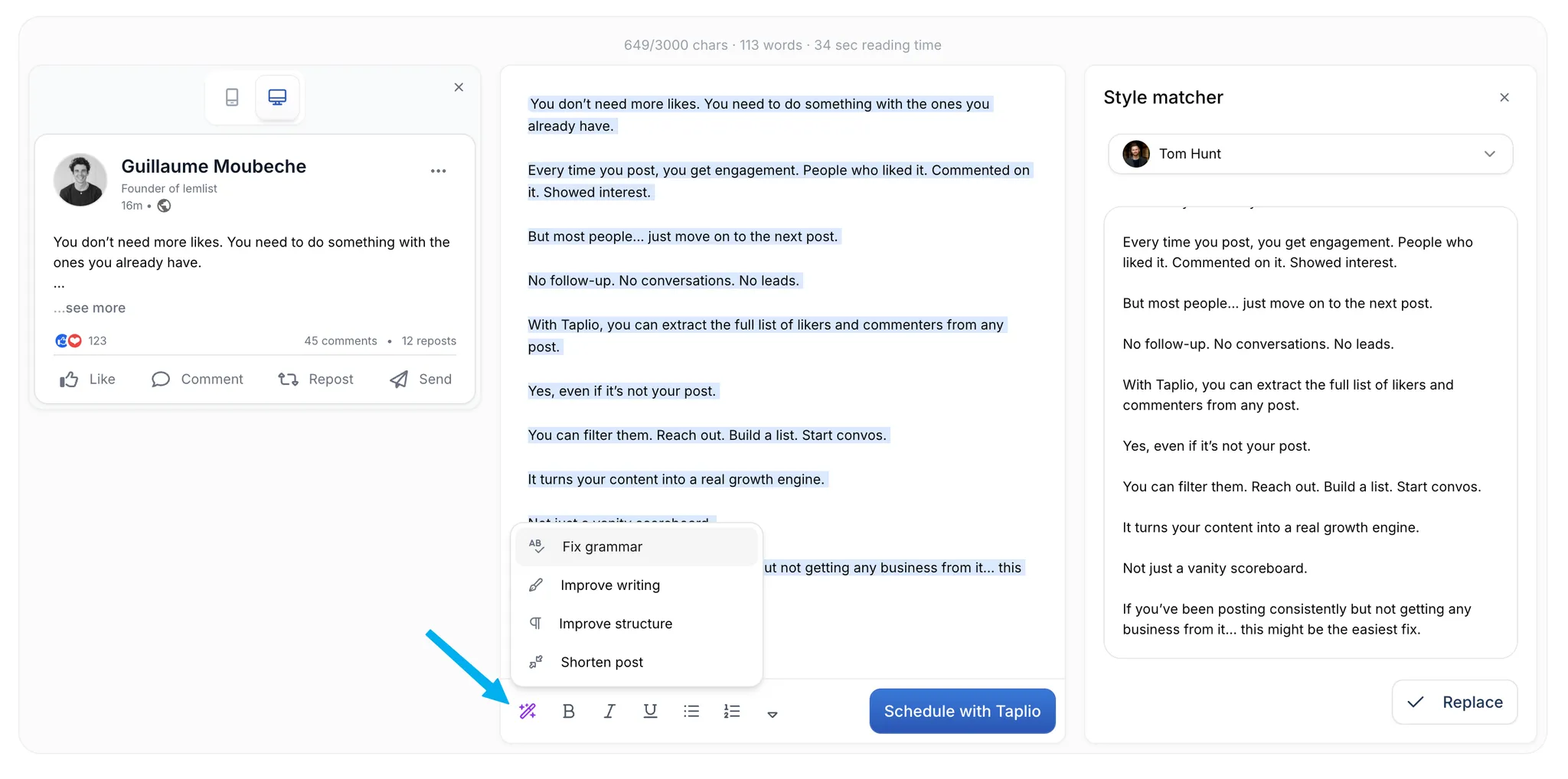Close the Style matcher panel
Screen dimensions: 1568x779
[1504, 97]
